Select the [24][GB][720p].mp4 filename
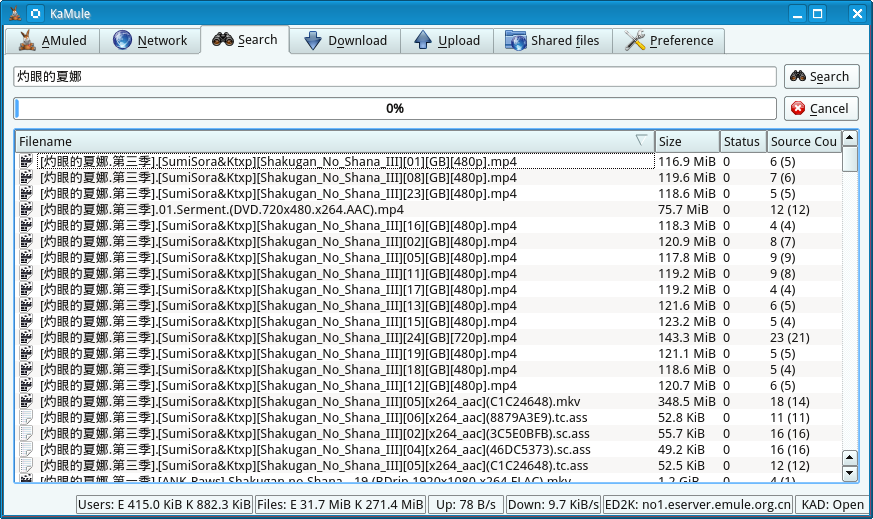The height and width of the screenshot is (519, 873). (278, 338)
